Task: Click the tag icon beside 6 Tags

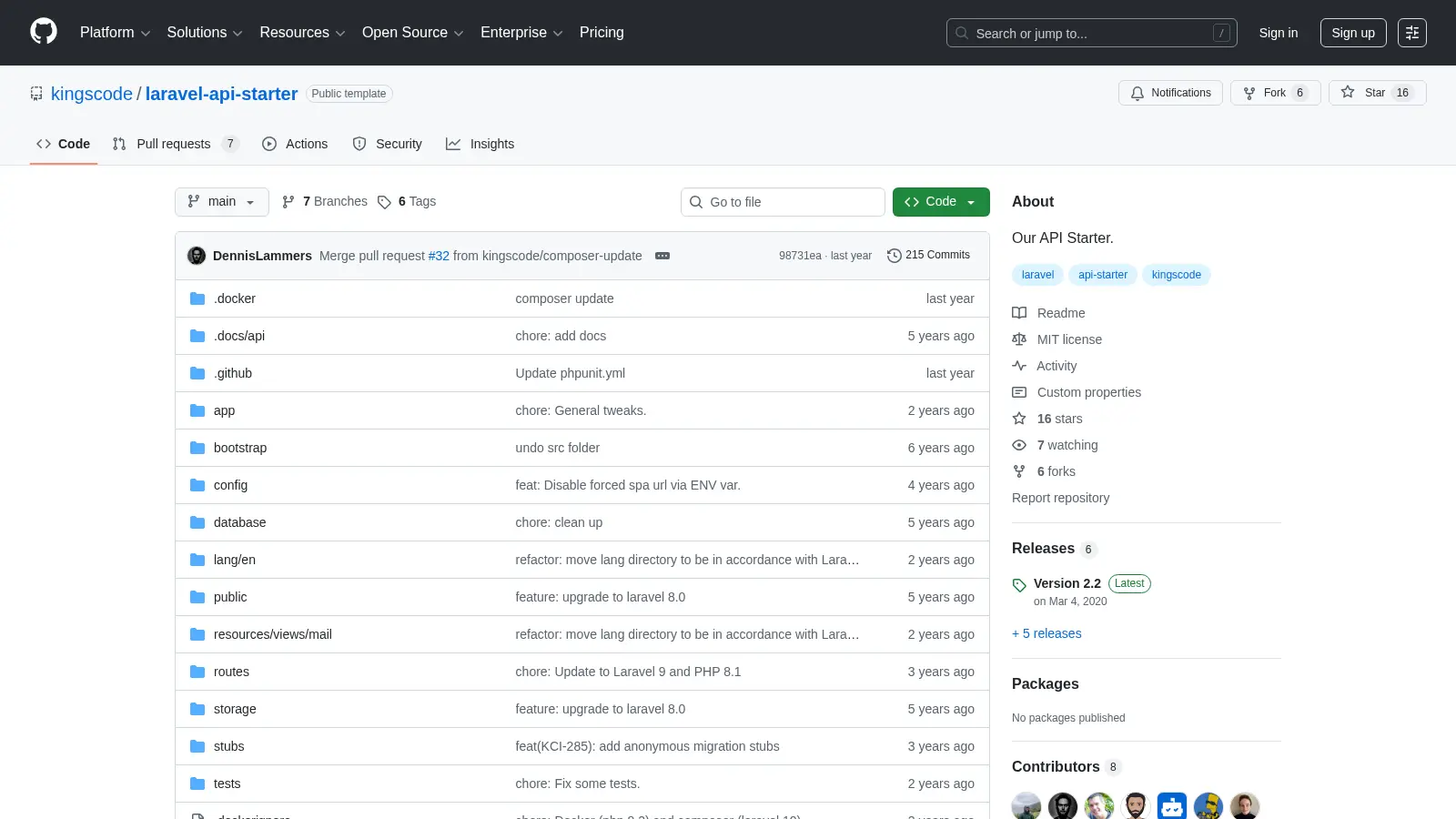Action: coord(384,202)
